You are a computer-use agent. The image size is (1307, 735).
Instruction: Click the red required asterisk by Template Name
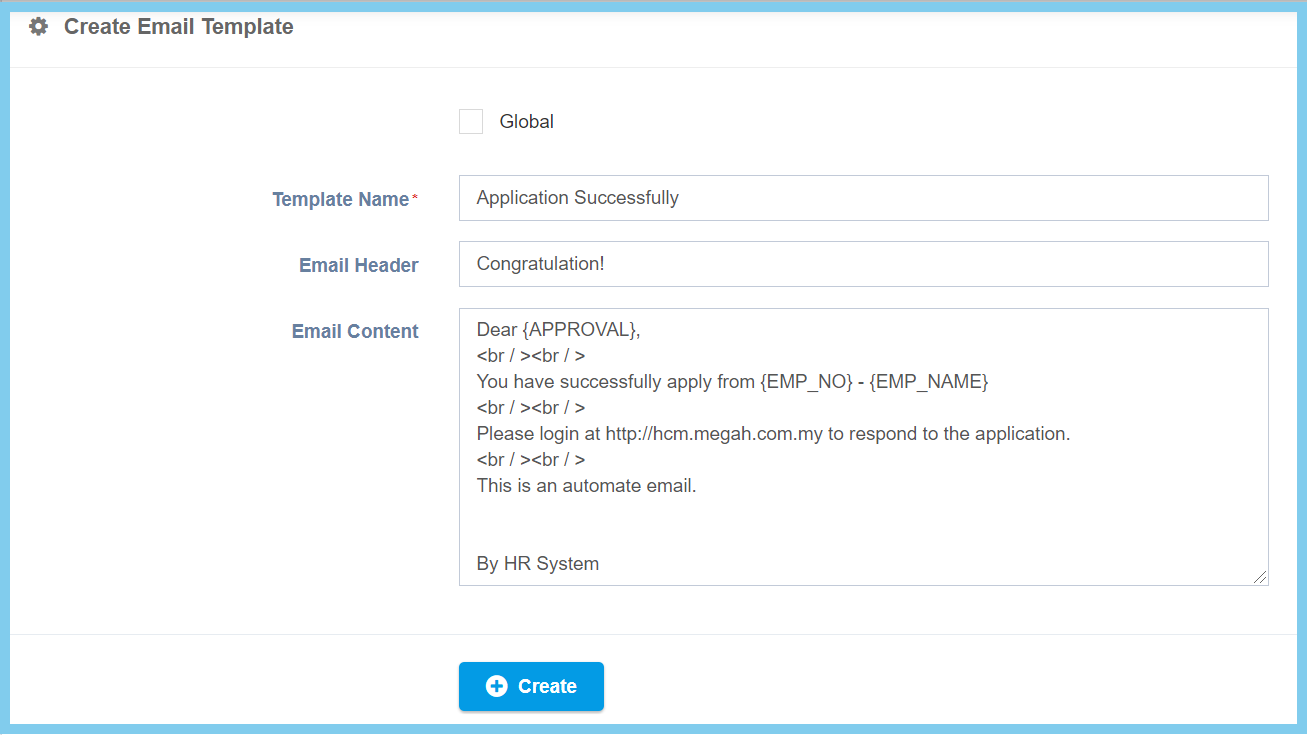415,197
